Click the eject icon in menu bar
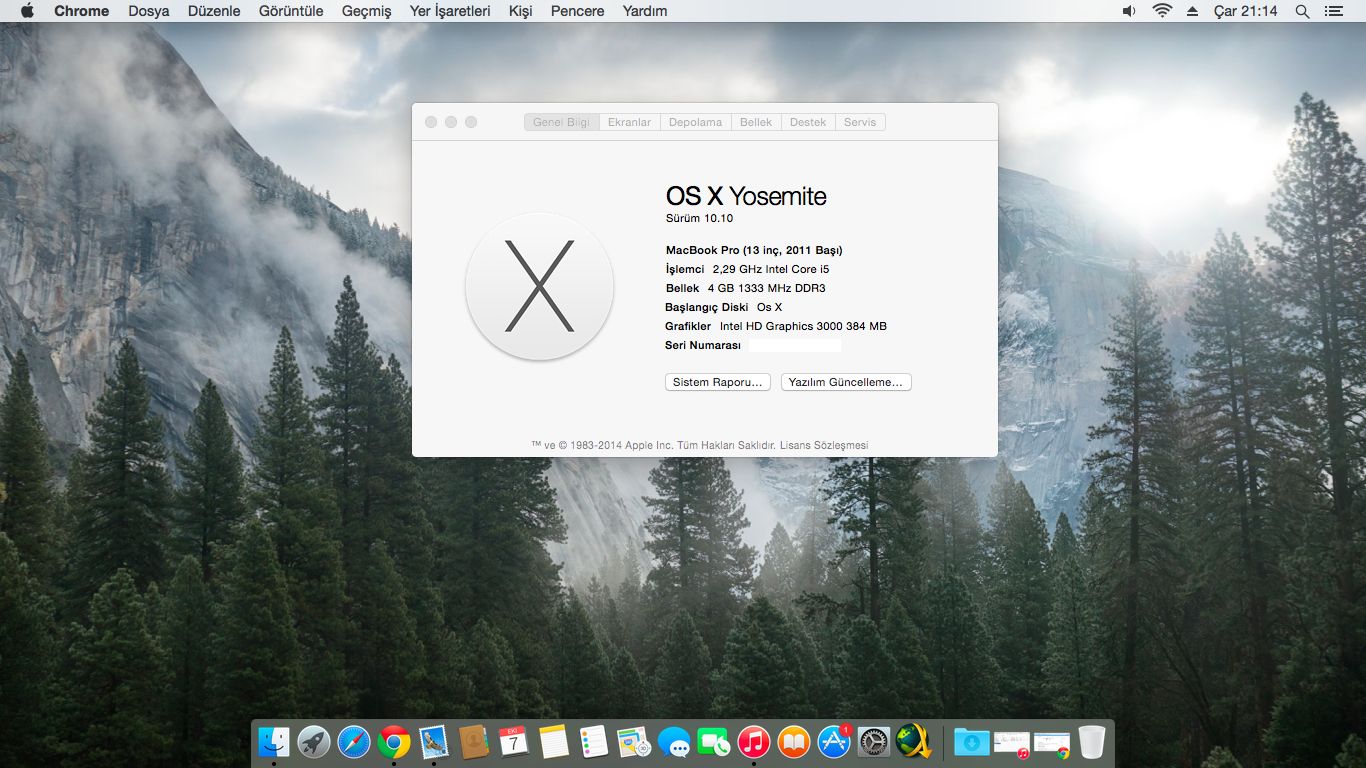Screen dimensions: 1366x768 (1192, 11)
